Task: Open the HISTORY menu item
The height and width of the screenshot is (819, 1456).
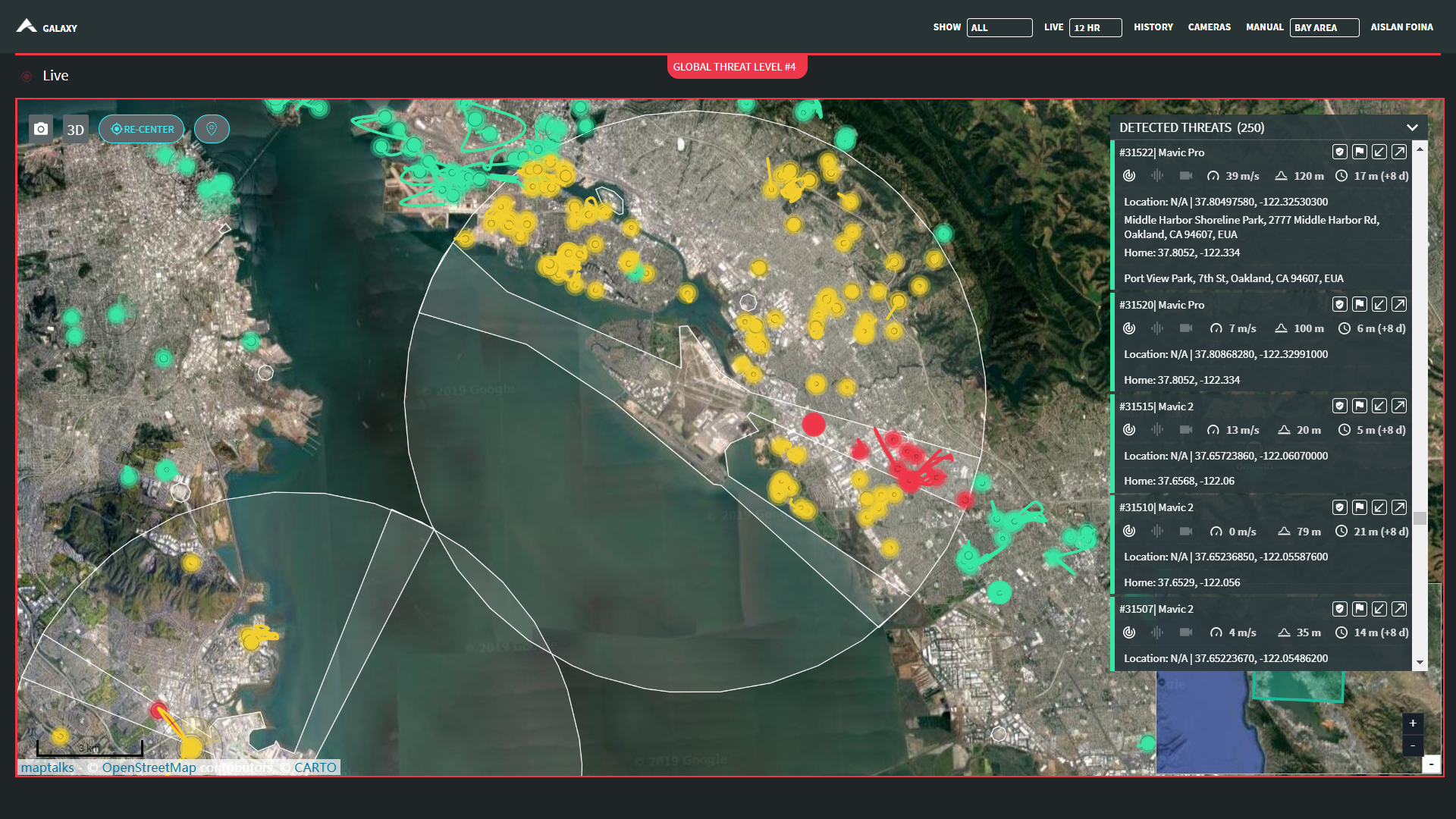Action: coord(1153,27)
